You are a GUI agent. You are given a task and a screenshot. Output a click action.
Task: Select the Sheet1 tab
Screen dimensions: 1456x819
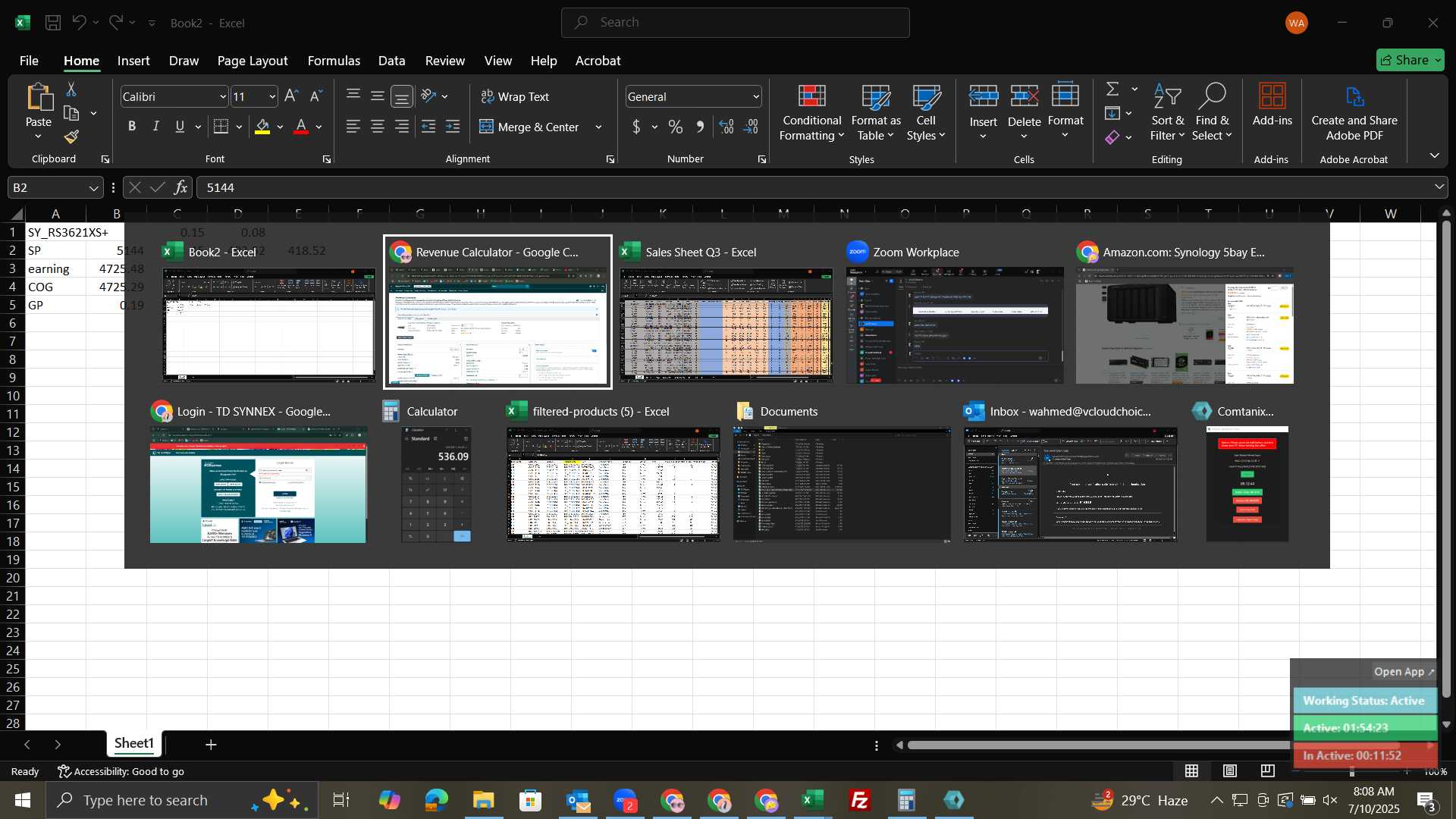134,744
